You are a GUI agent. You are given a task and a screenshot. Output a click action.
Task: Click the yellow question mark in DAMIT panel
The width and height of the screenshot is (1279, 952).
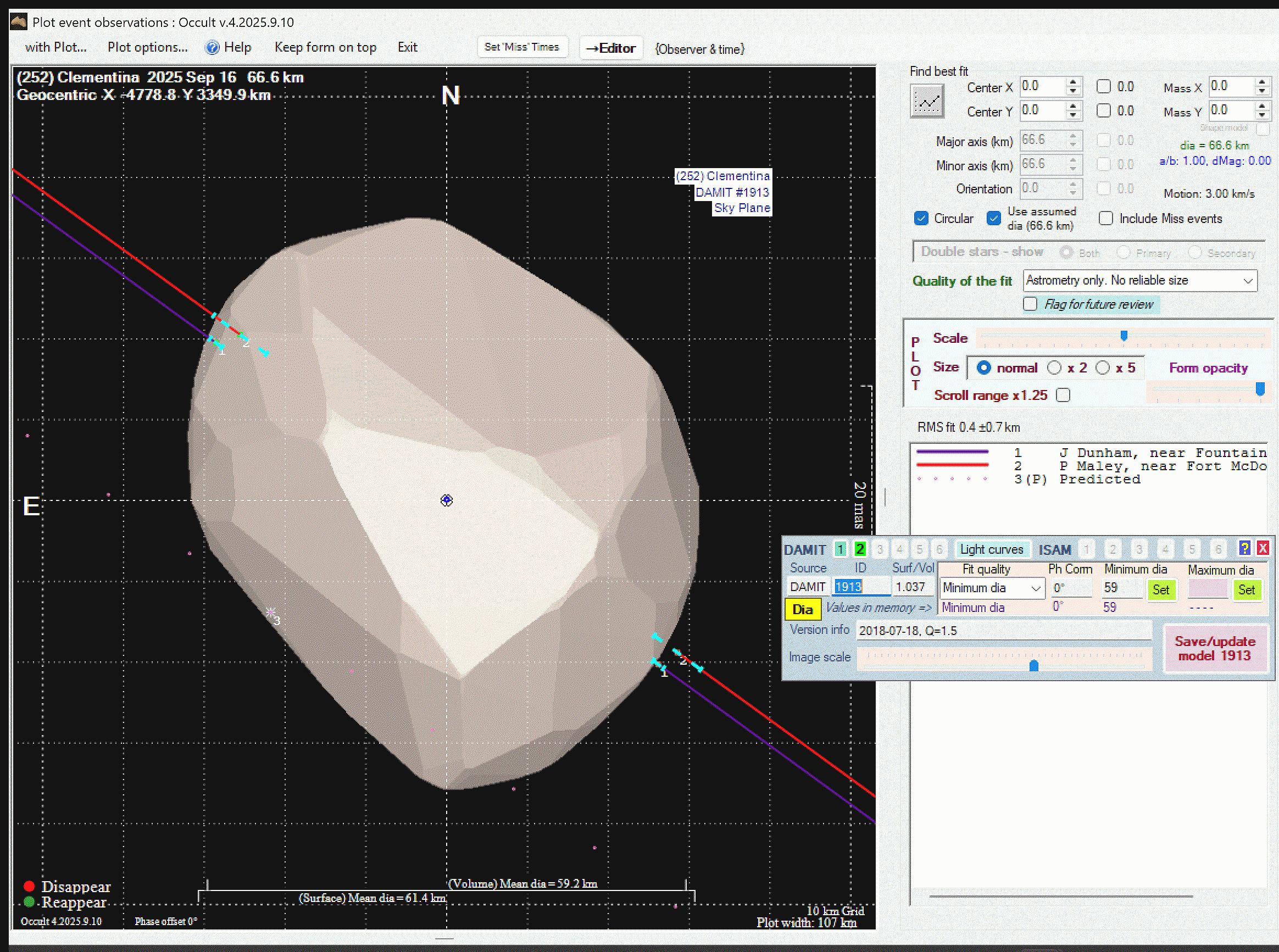(1244, 548)
